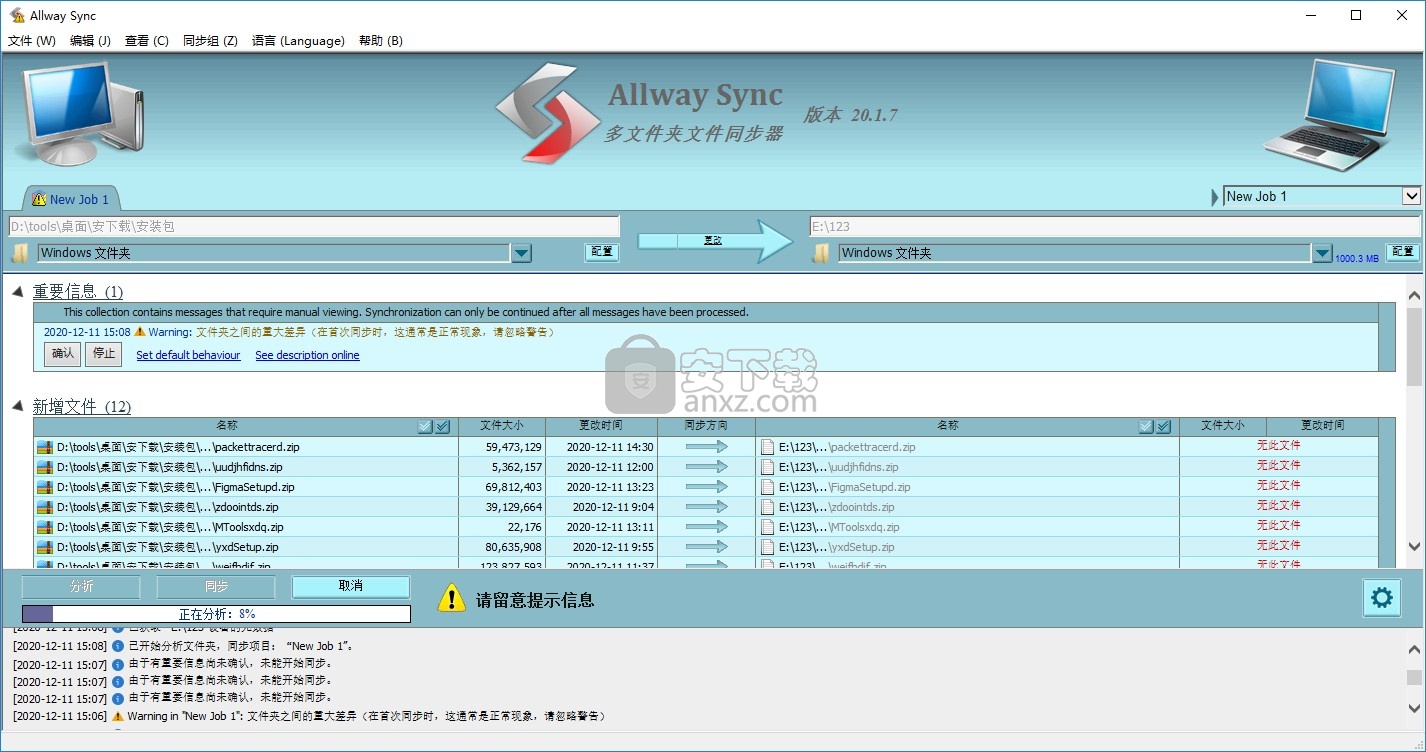Viewport: 1426px width, 752px height.
Task: Click the play arrow beside New Job 1 selector
Action: (x=1216, y=197)
